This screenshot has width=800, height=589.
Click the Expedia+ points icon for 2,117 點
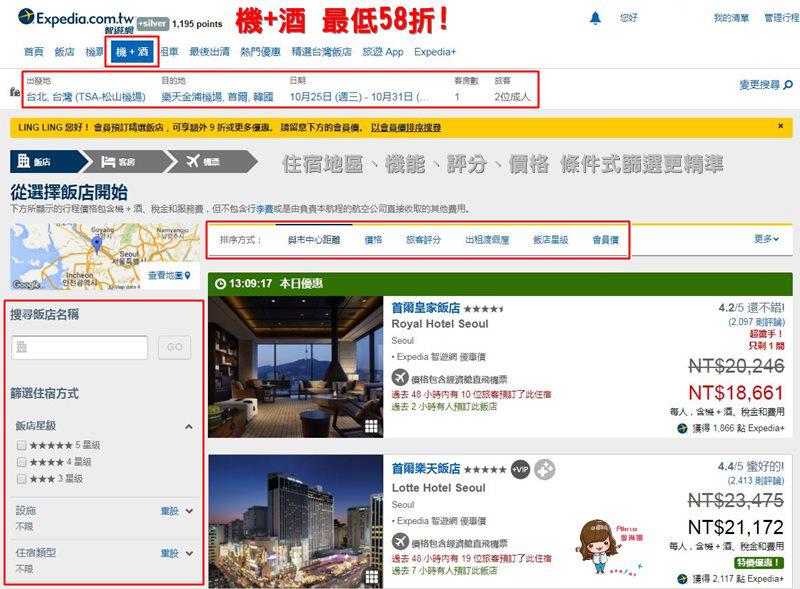[x=682, y=579]
